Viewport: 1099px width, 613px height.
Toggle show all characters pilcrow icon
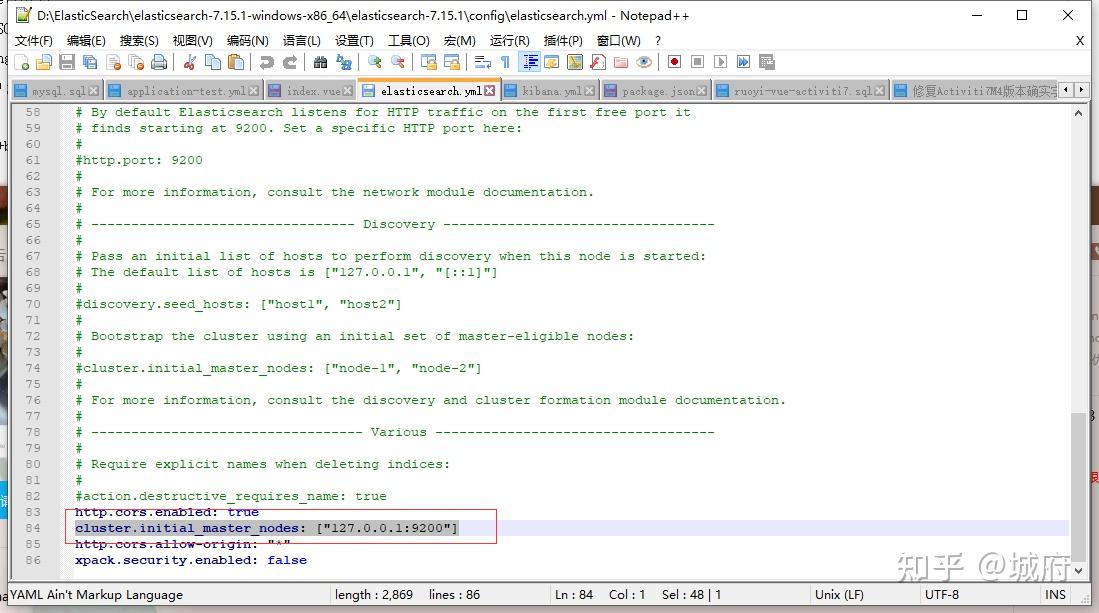(x=505, y=62)
